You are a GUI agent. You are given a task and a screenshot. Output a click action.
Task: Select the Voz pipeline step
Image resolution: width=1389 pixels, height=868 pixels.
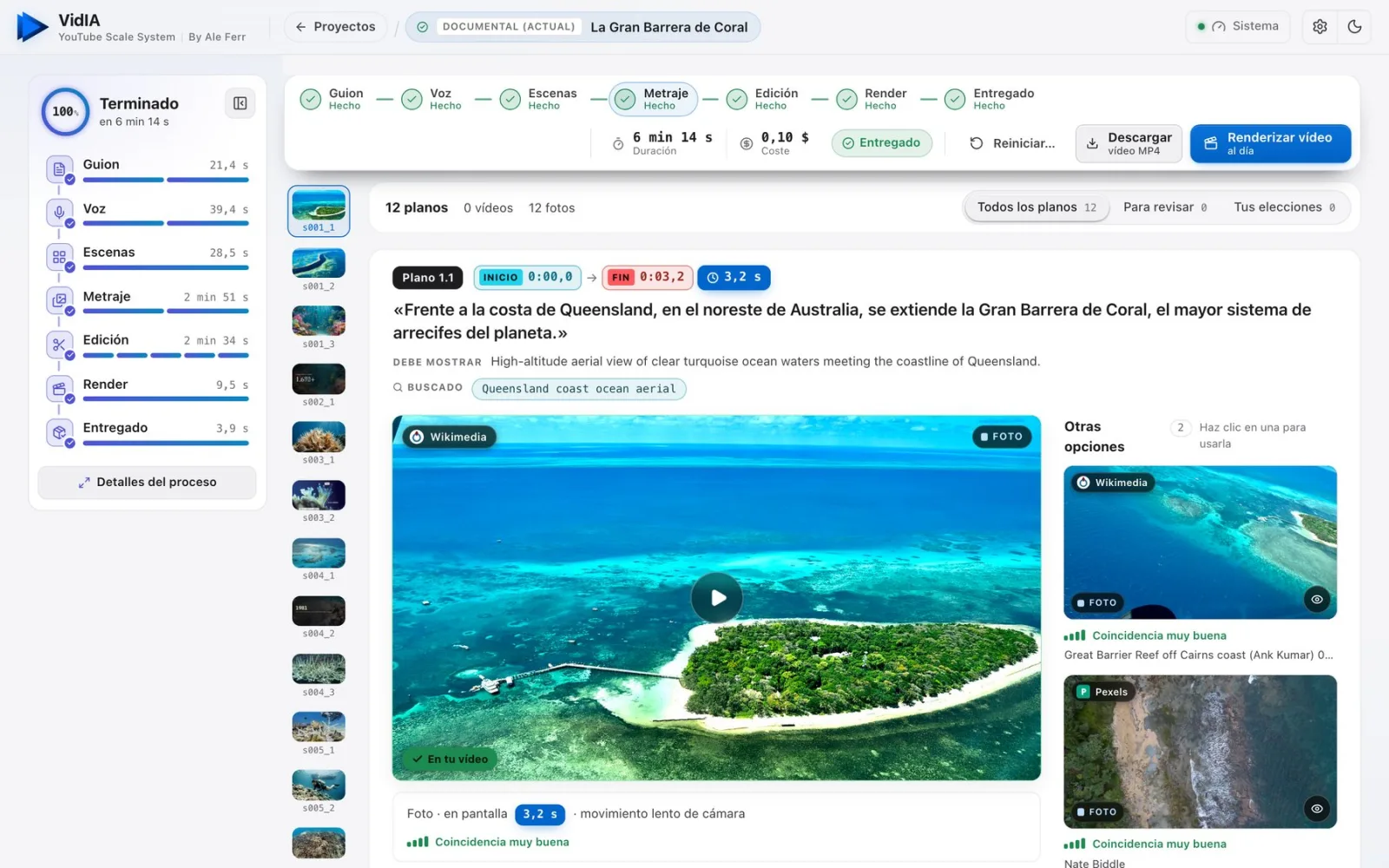pyautogui.click(x=431, y=99)
